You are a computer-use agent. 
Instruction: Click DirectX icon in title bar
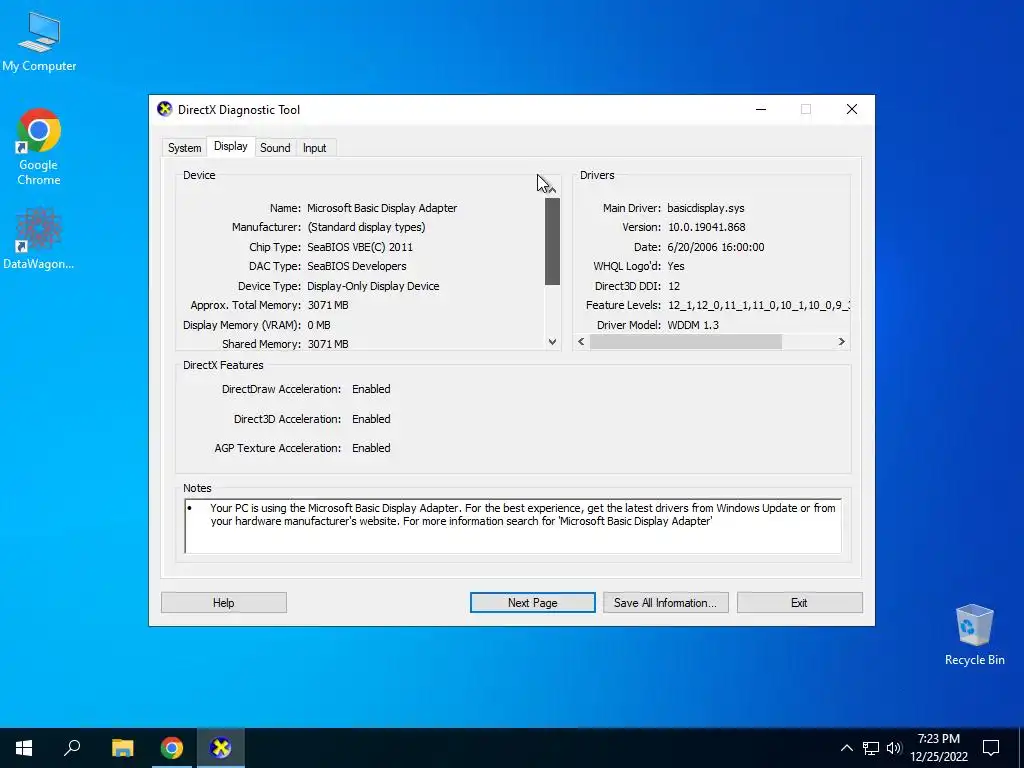point(165,109)
